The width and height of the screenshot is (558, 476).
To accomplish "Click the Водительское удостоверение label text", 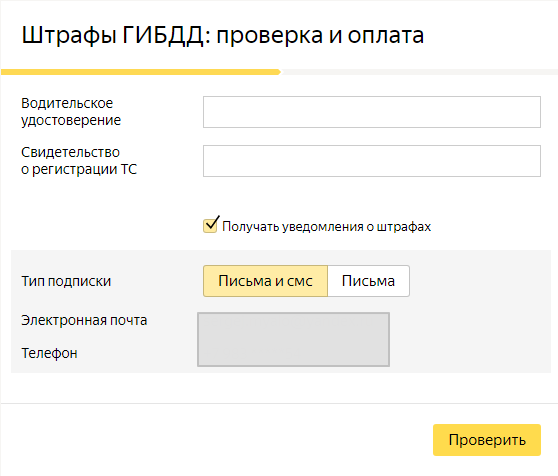I will 71,112.
